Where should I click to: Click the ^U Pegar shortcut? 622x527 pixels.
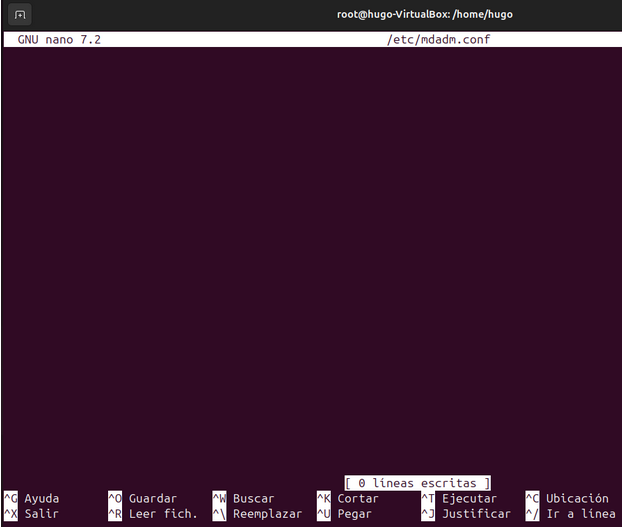[344, 514]
